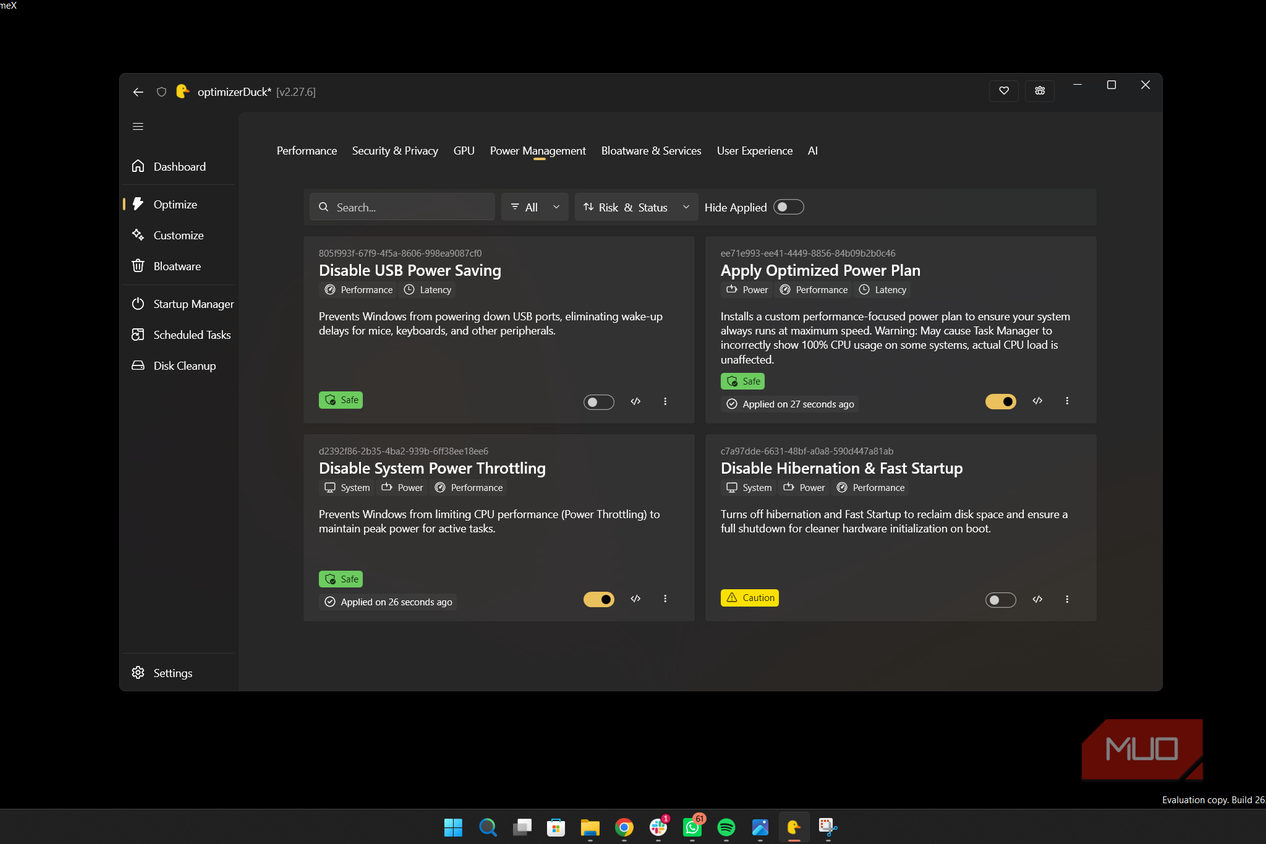Click the Scheduled Tasks calendar icon
This screenshot has height=844, width=1266.
(x=138, y=335)
